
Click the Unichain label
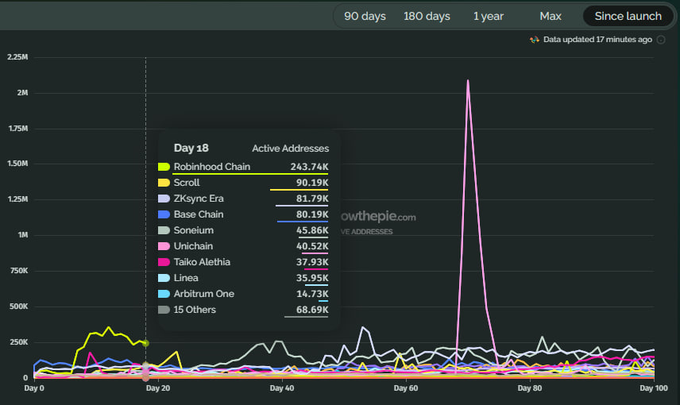tap(193, 246)
